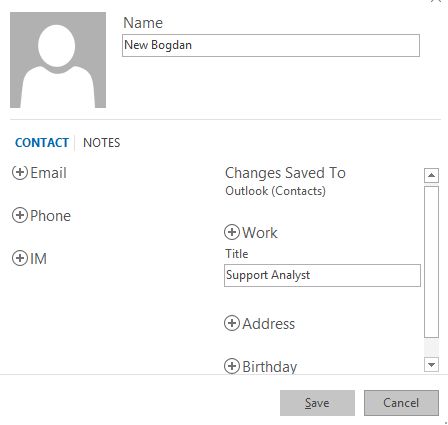
Task: Click scrollbar track below the thumb
Action: 431,348
